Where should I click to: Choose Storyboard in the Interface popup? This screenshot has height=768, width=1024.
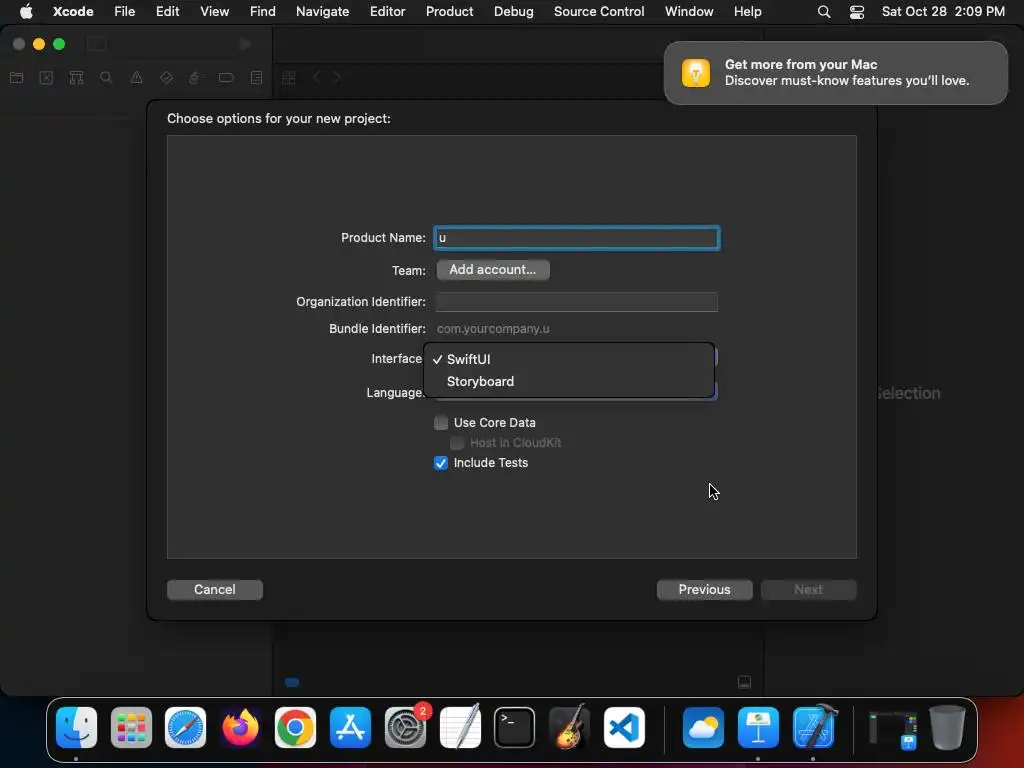(x=569, y=381)
